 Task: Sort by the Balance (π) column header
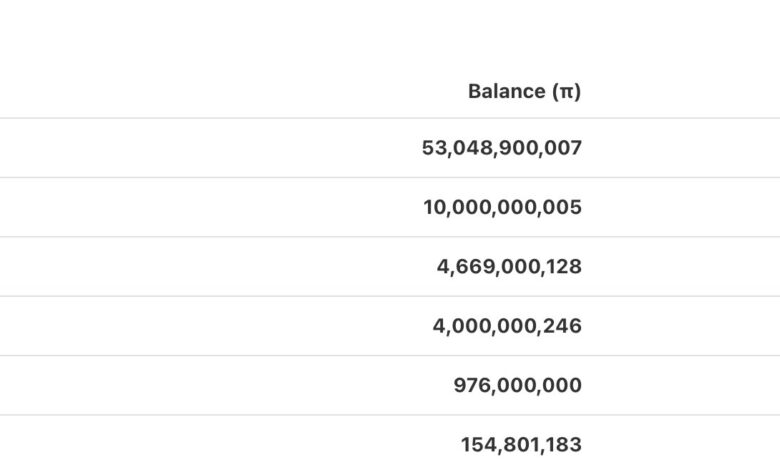(x=524, y=92)
